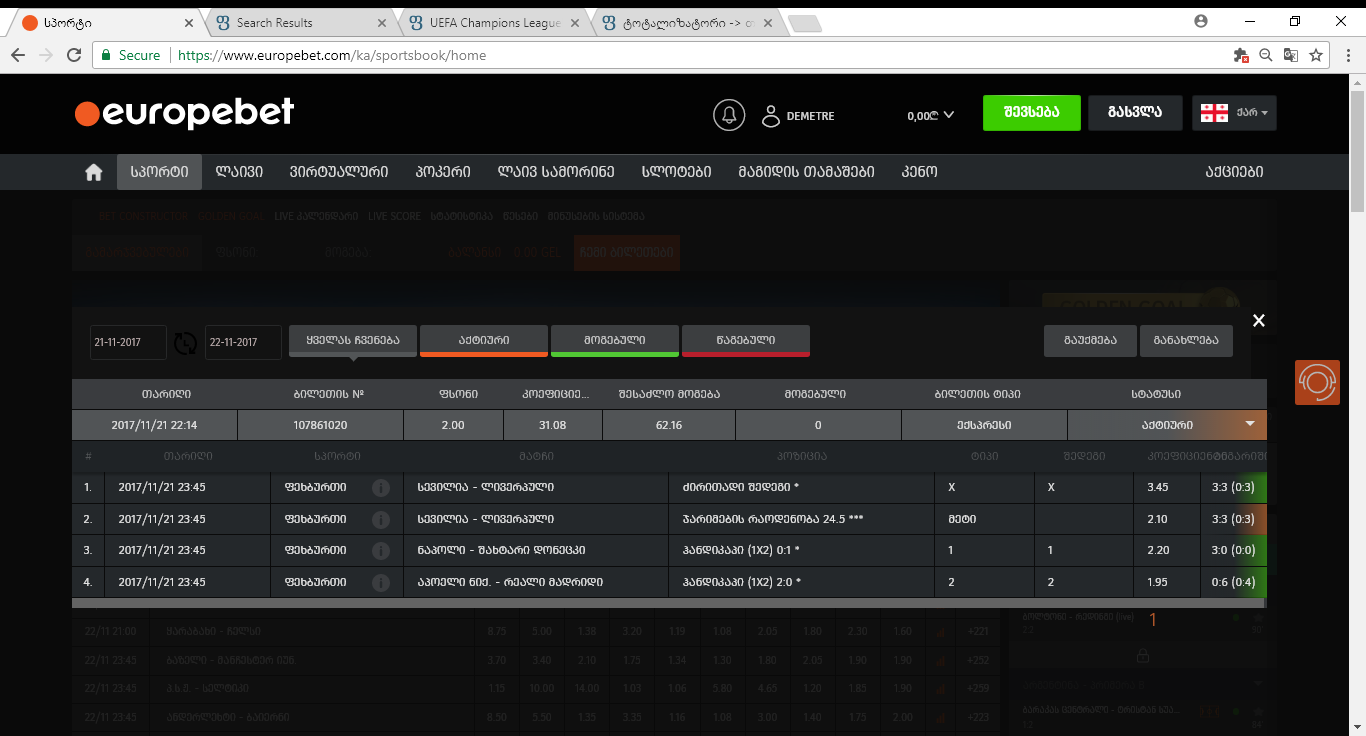Image resolution: width=1366 pixels, height=736 pixels.
Task: Click the DEMETRE user profile icon
Action: (770, 116)
